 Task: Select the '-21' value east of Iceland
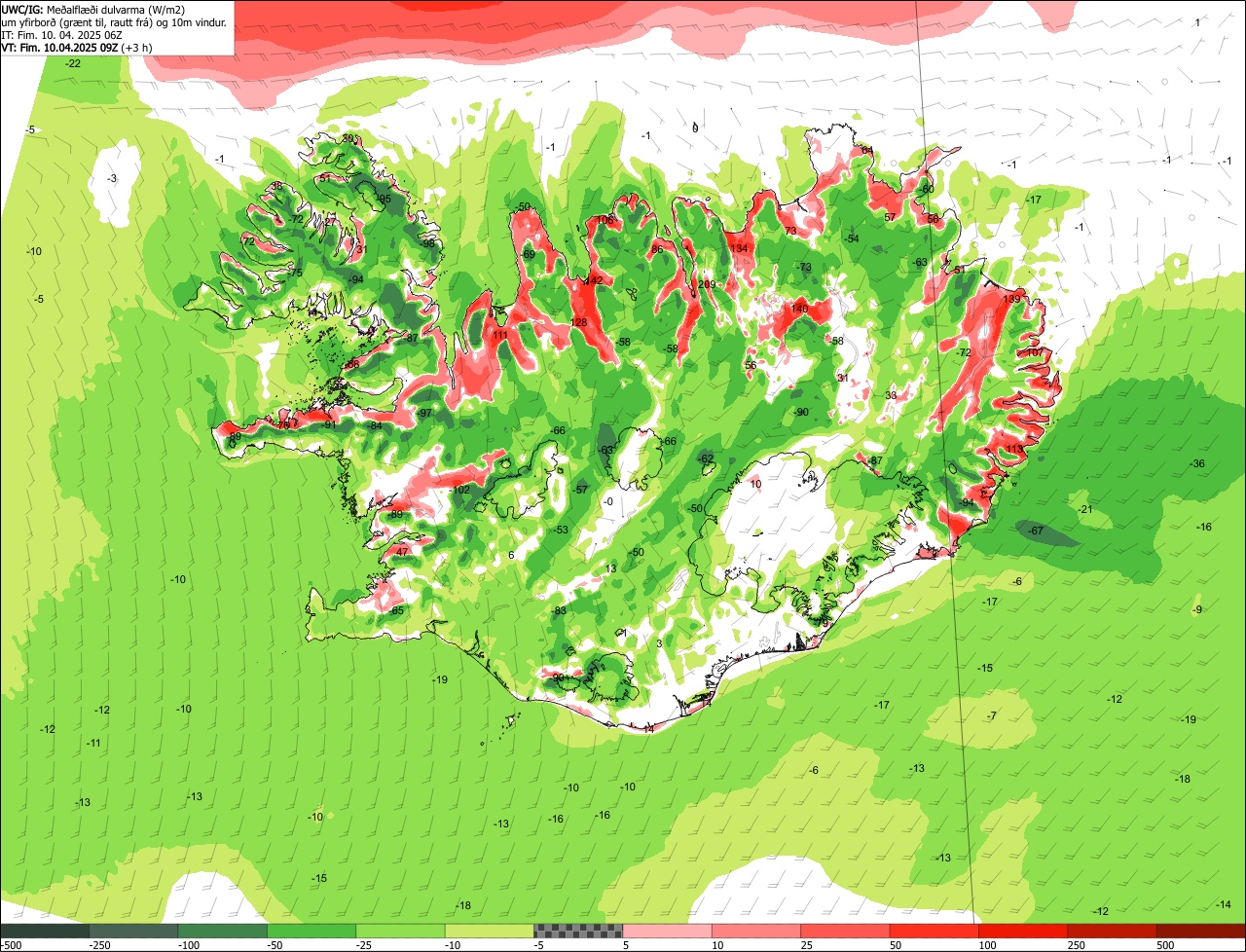[1086, 509]
